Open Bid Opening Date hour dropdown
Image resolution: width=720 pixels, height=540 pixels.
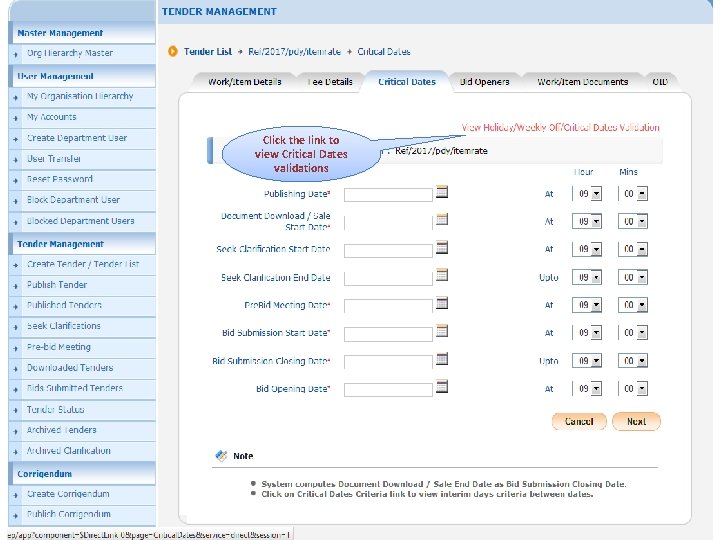click(596, 389)
